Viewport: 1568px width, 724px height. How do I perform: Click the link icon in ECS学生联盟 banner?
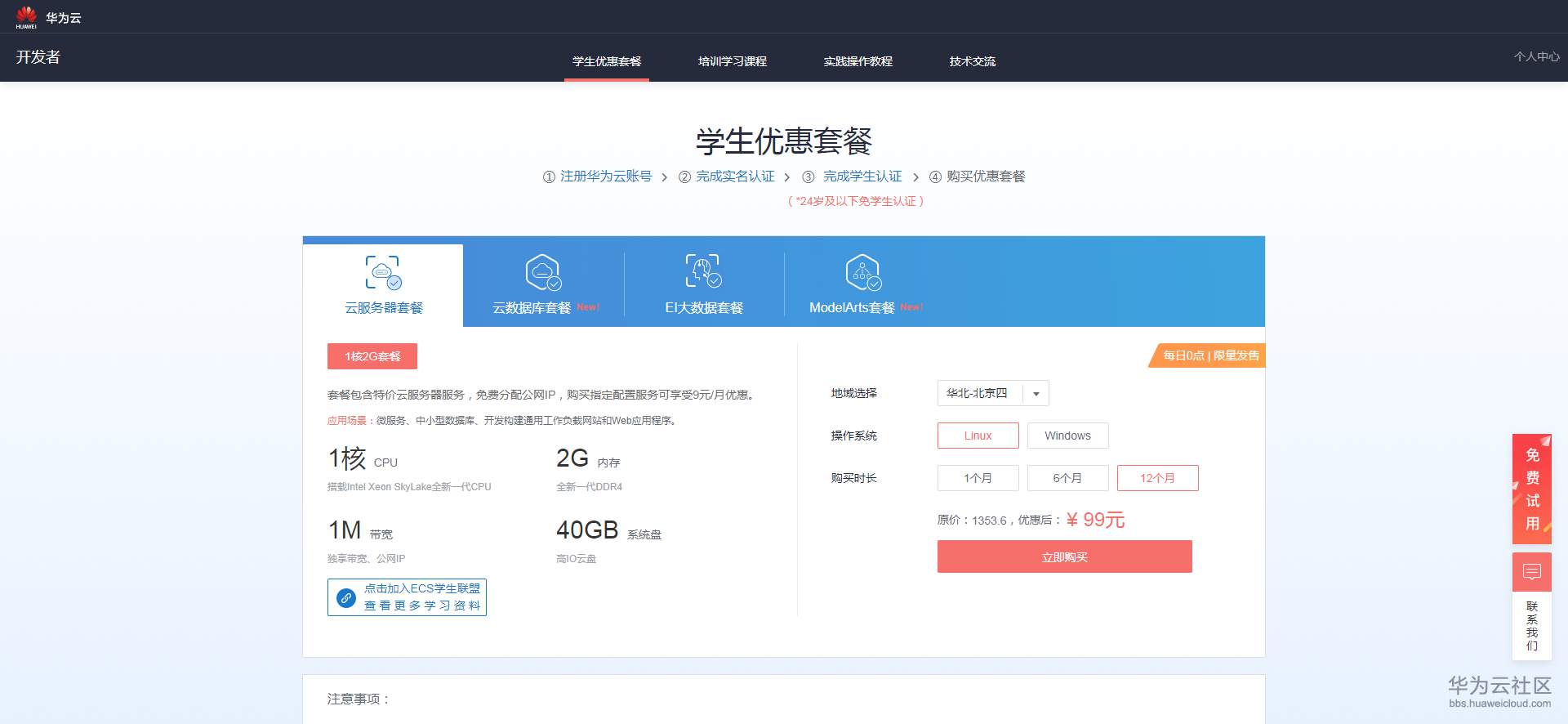click(346, 597)
